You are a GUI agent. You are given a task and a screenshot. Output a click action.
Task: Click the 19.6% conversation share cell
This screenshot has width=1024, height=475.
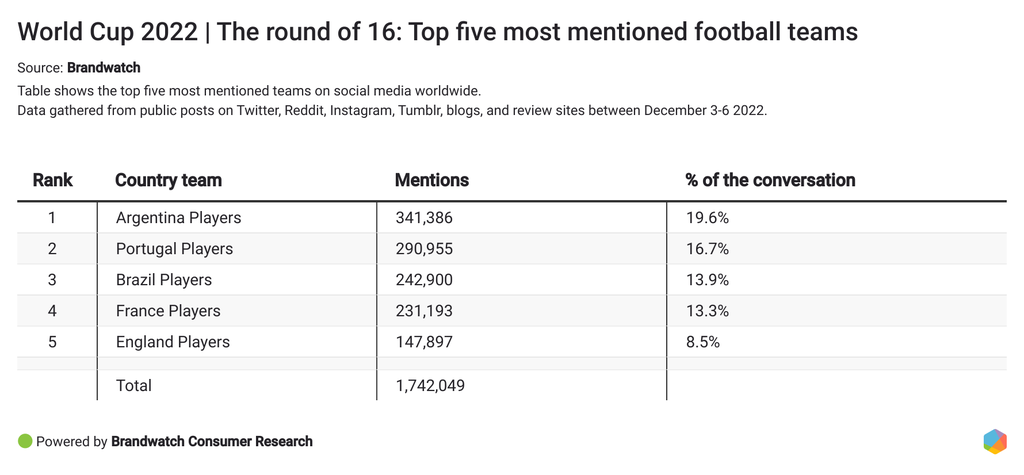[707, 218]
